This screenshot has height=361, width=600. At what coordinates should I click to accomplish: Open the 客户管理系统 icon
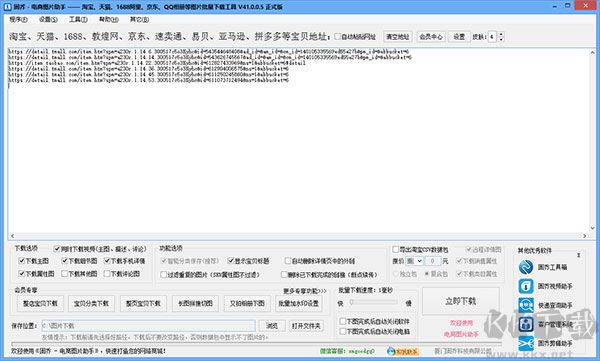click(526, 324)
